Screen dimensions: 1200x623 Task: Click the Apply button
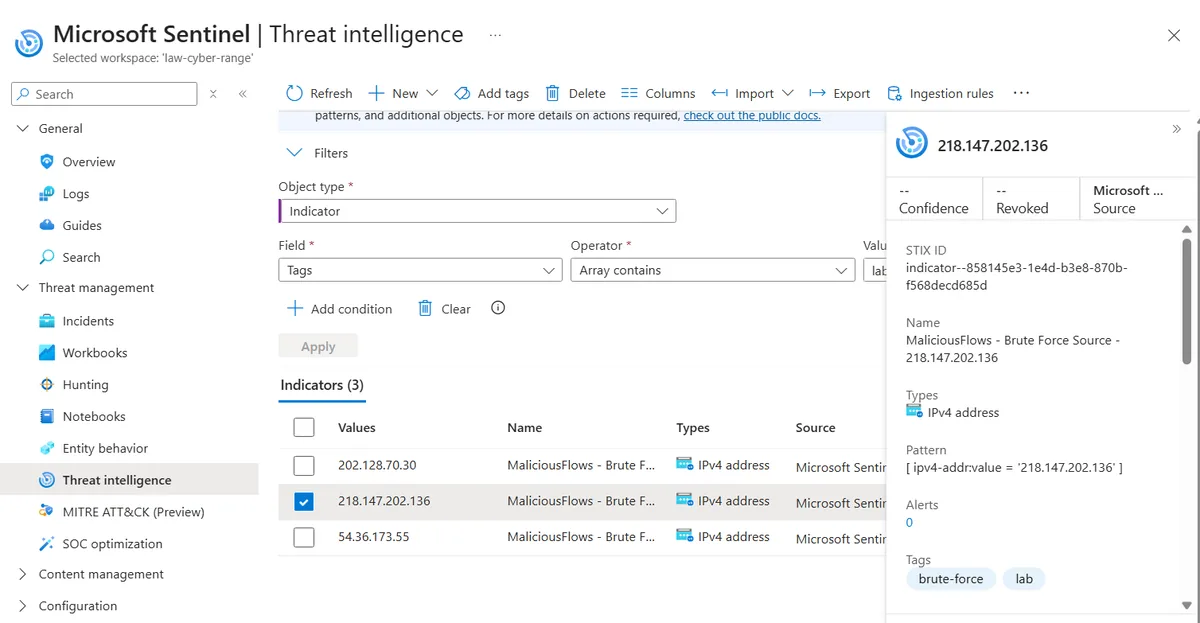pyautogui.click(x=318, y=346)
